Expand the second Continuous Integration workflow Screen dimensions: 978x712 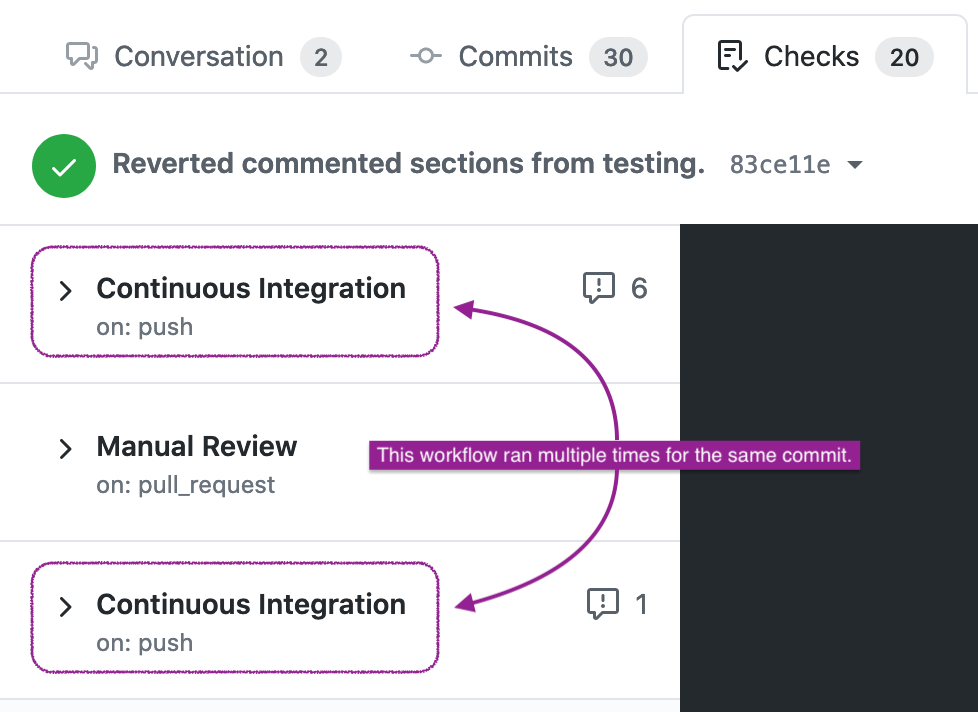click(x=65, y=606)
